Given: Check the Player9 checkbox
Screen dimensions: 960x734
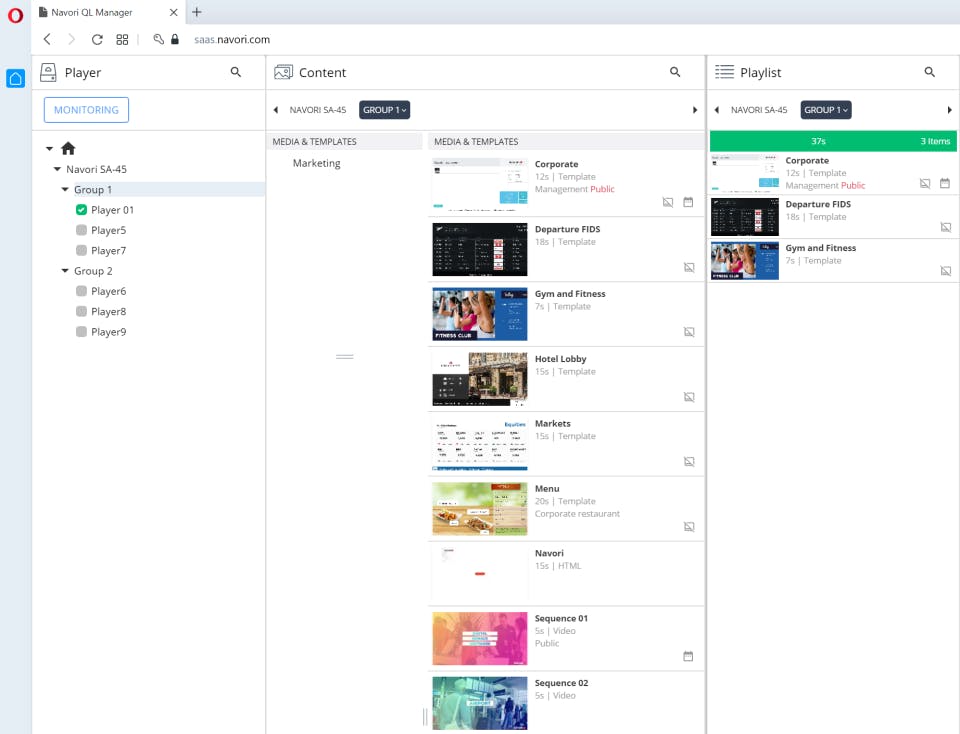Looking at the screenshot, I should (81, 331).
